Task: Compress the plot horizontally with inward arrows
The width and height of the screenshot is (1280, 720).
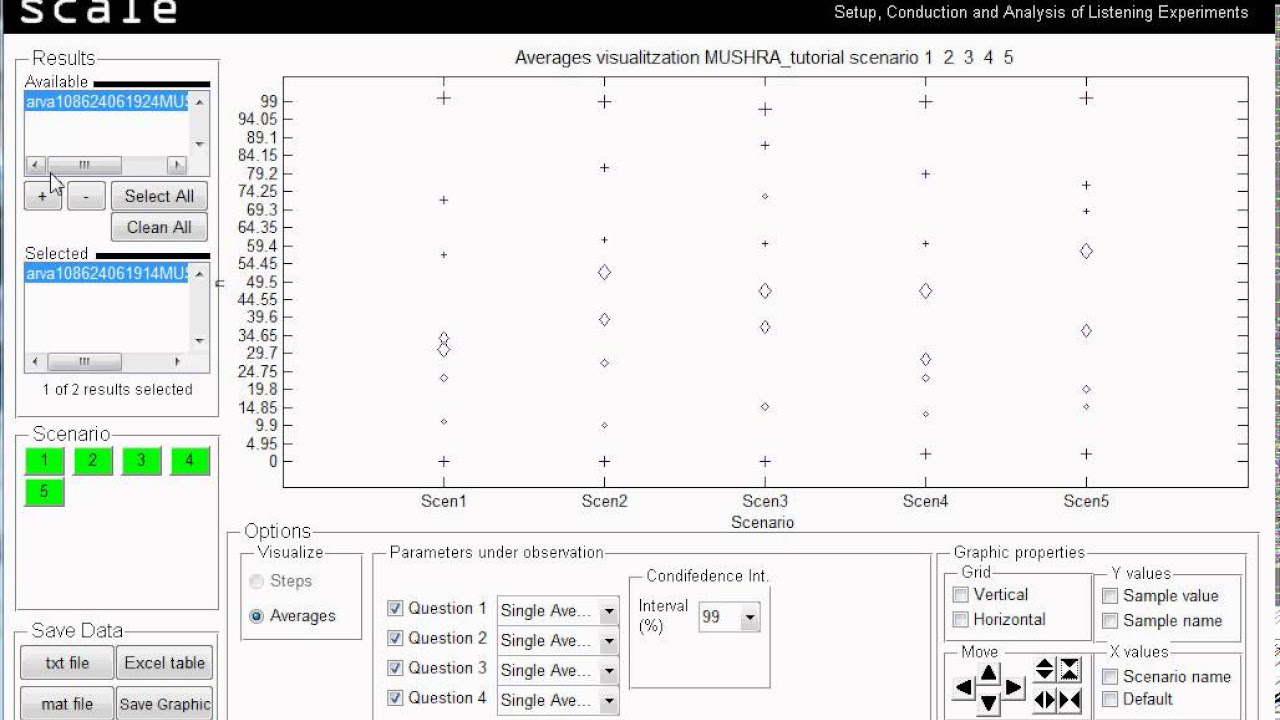Action: 1069,700
